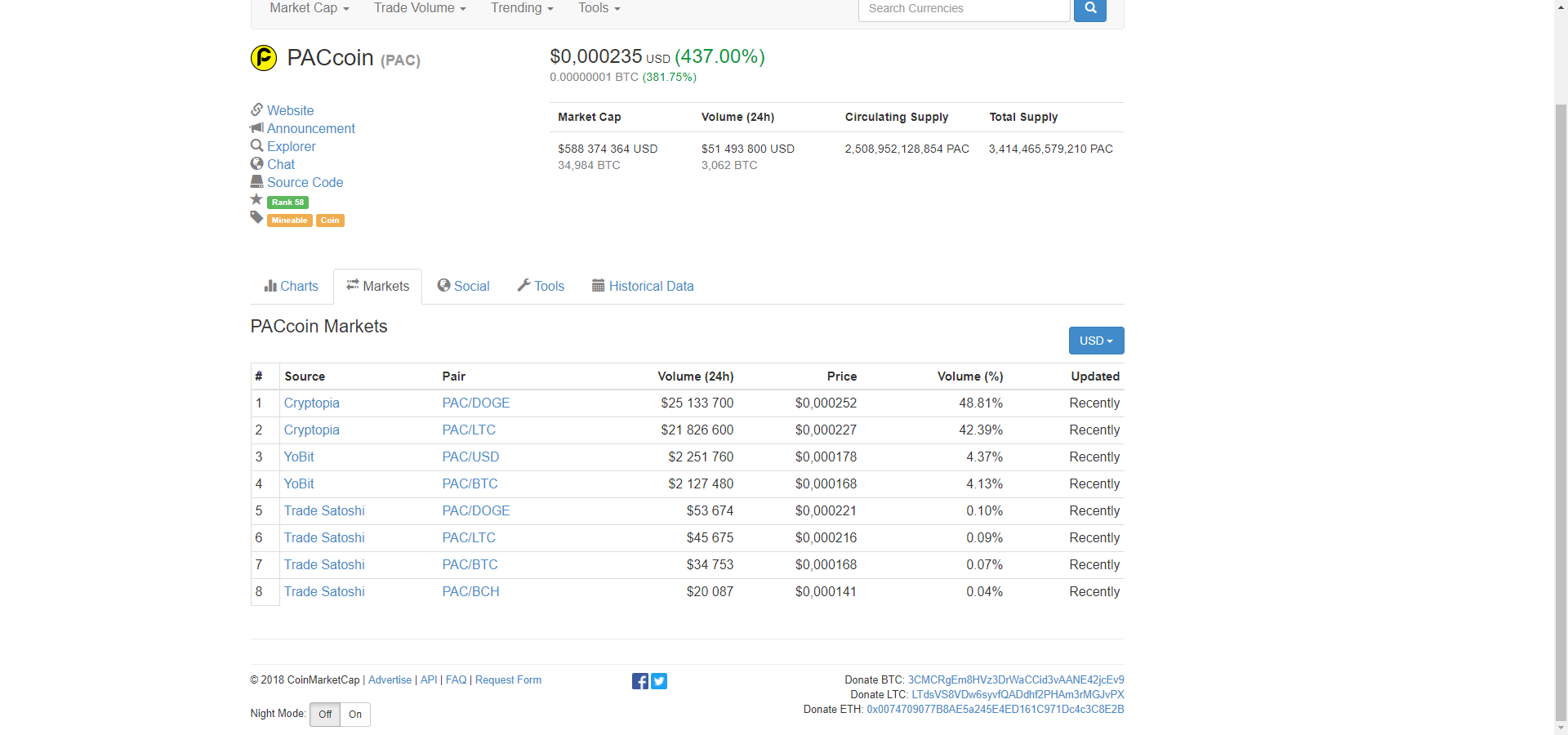Open Cryptopia in the PAC/DOGE row
Image resolution: width=1568 pixels, height=735 pixels.
(311, 403)
